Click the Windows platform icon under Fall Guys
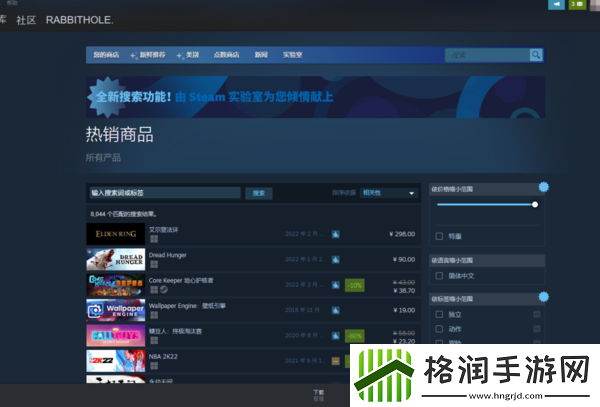 tap(154, 340)
